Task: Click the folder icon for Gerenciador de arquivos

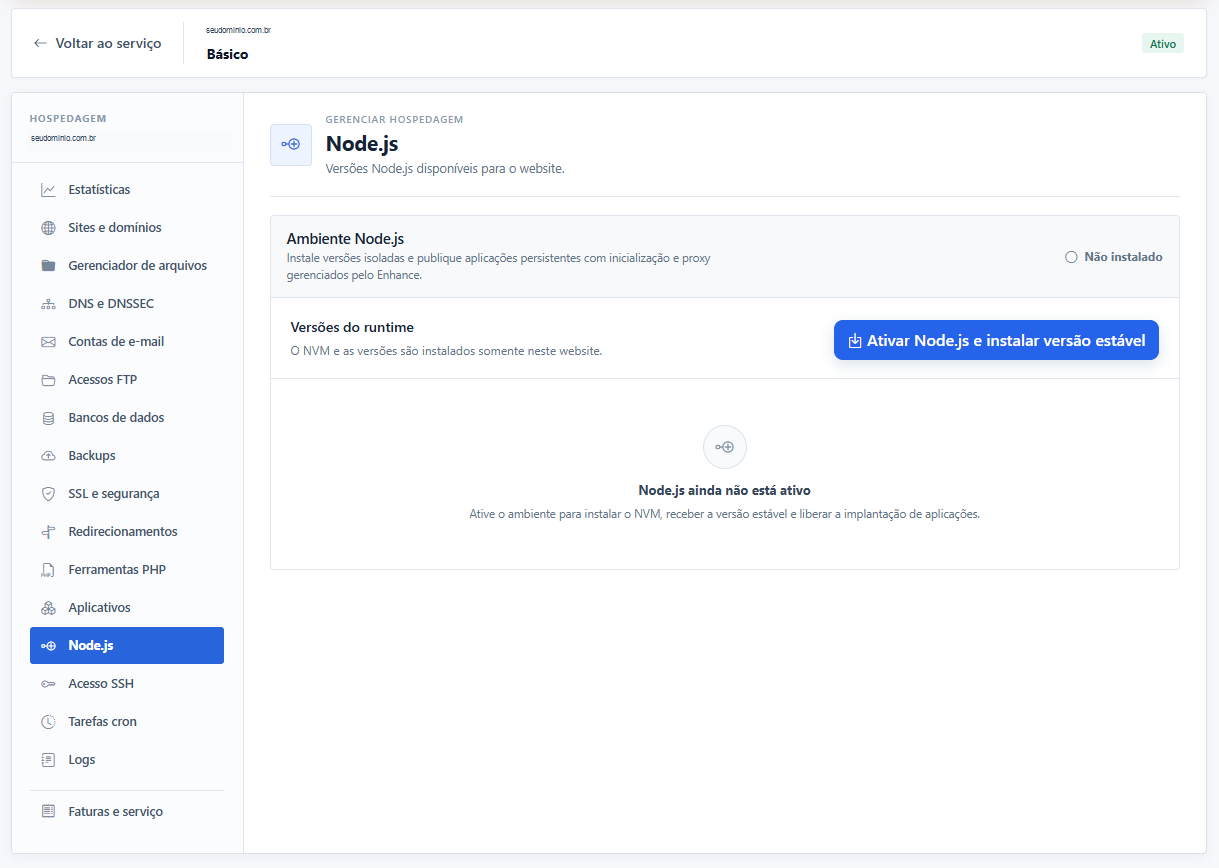Action: tap(48, 266)
